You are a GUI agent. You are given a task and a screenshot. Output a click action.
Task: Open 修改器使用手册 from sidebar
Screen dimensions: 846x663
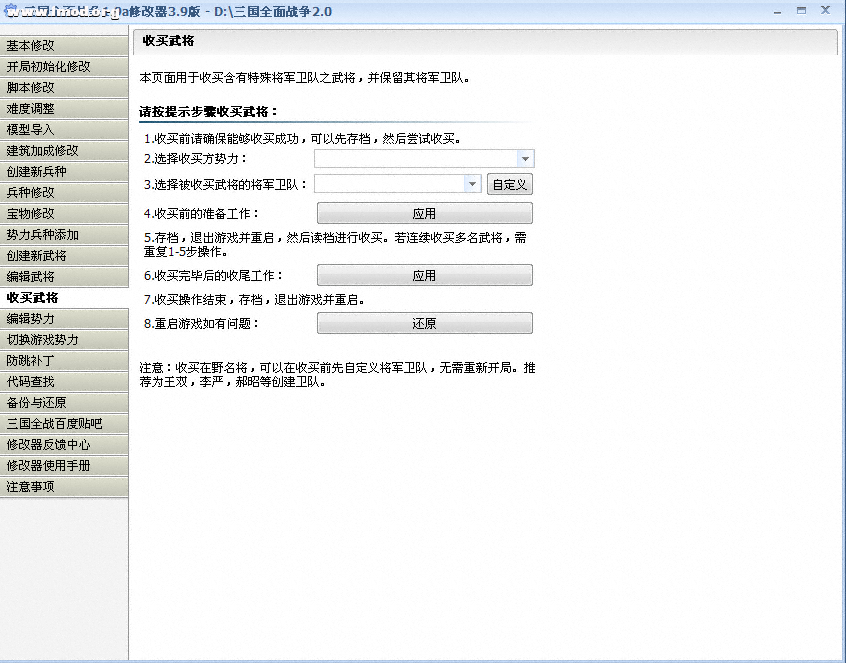coord(64,465)
